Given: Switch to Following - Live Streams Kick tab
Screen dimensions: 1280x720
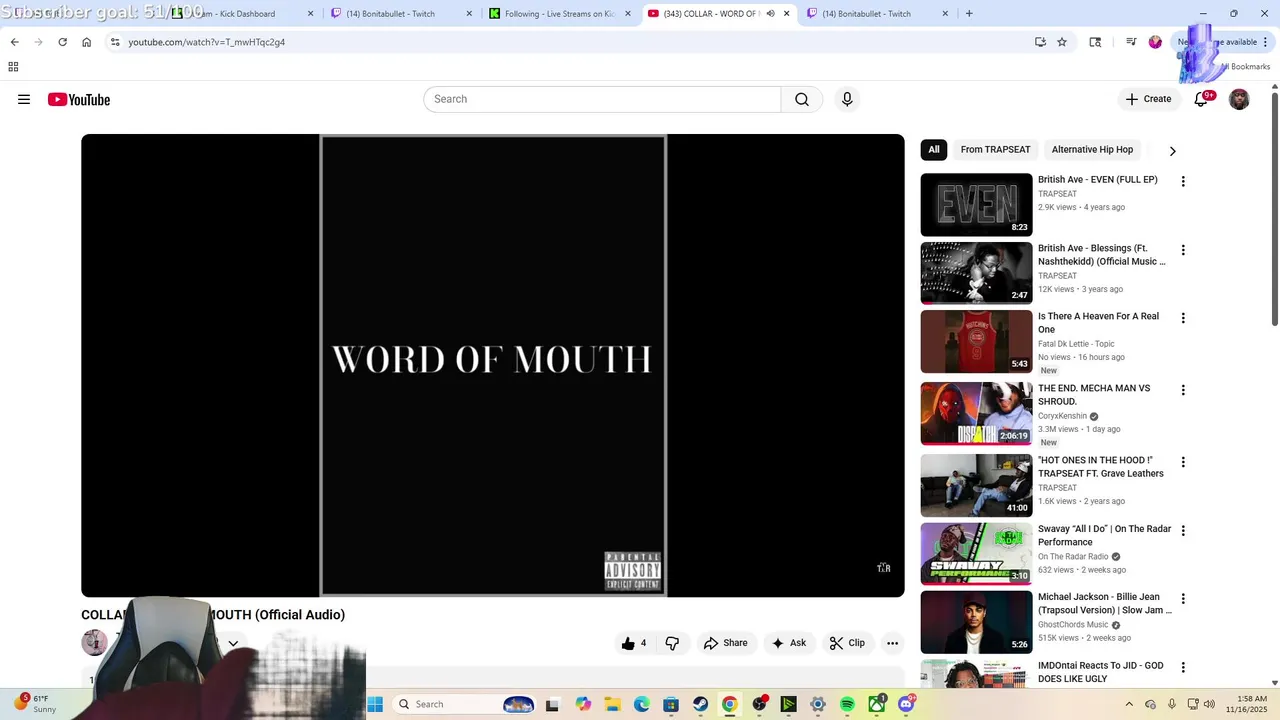Looking at the screenshot, I should click(559, 14).
